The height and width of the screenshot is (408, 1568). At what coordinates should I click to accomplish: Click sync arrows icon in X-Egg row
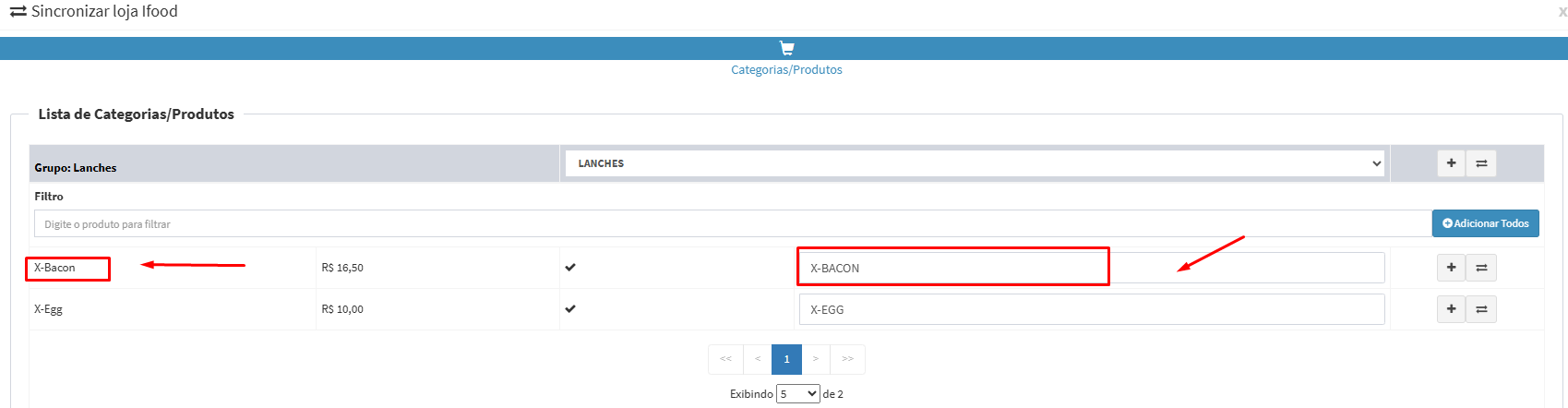pos(1481,309)
